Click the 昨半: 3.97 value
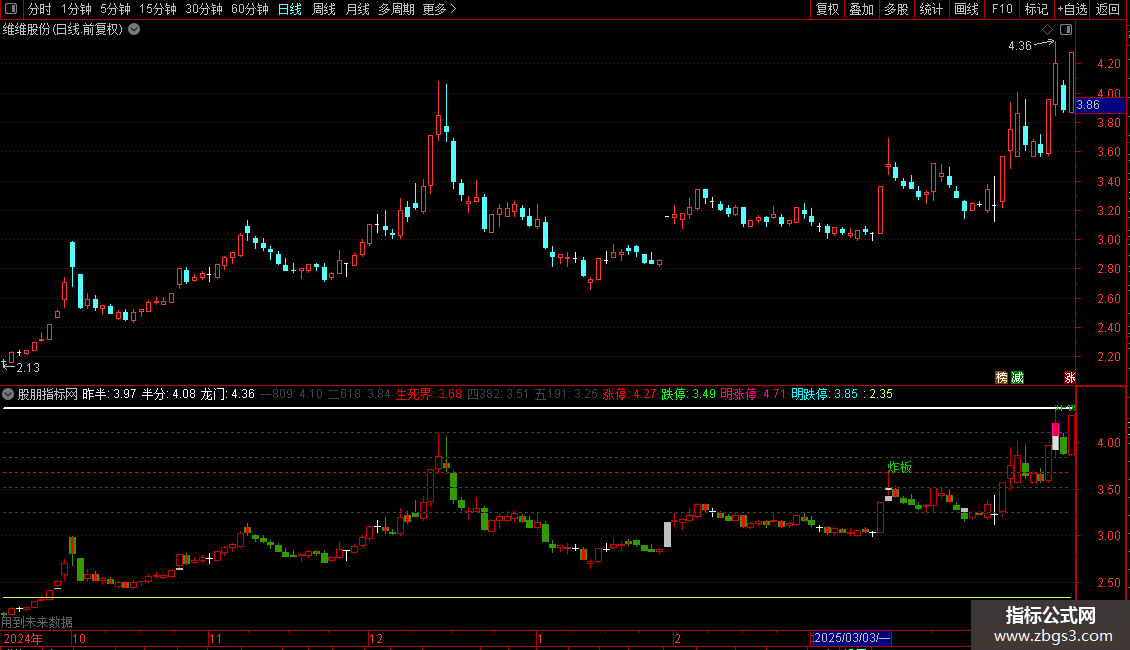This screenshot has height=650, width=1130. 109,394
